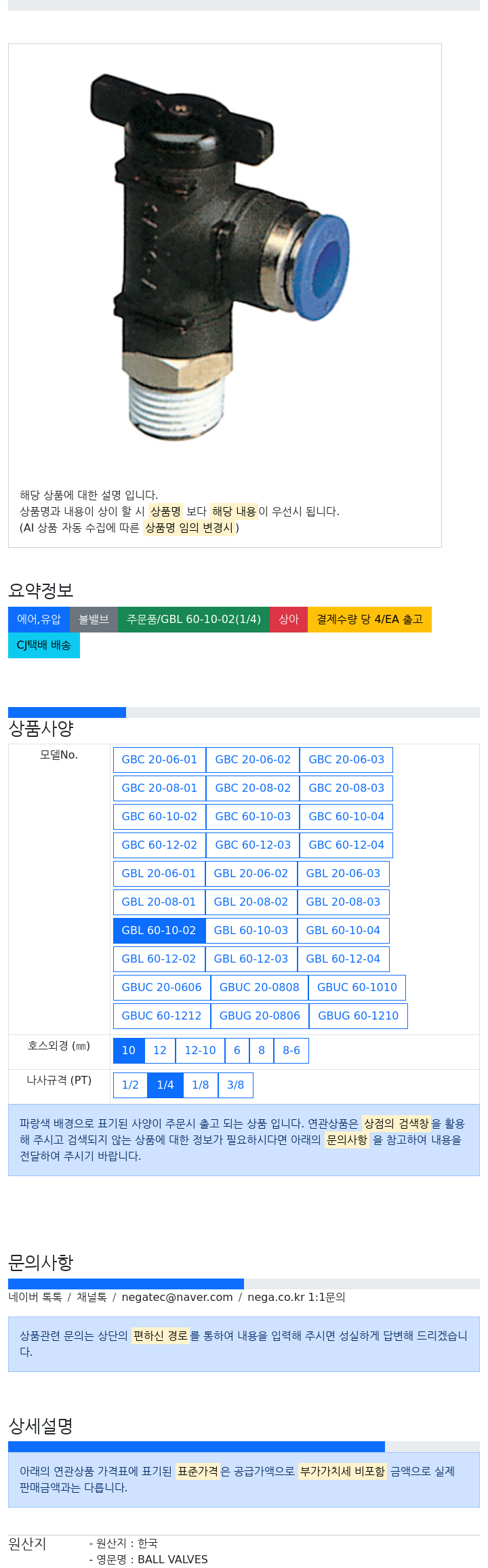
Task: Click the 볼밸브 gray tag
Action: point(94,620)
